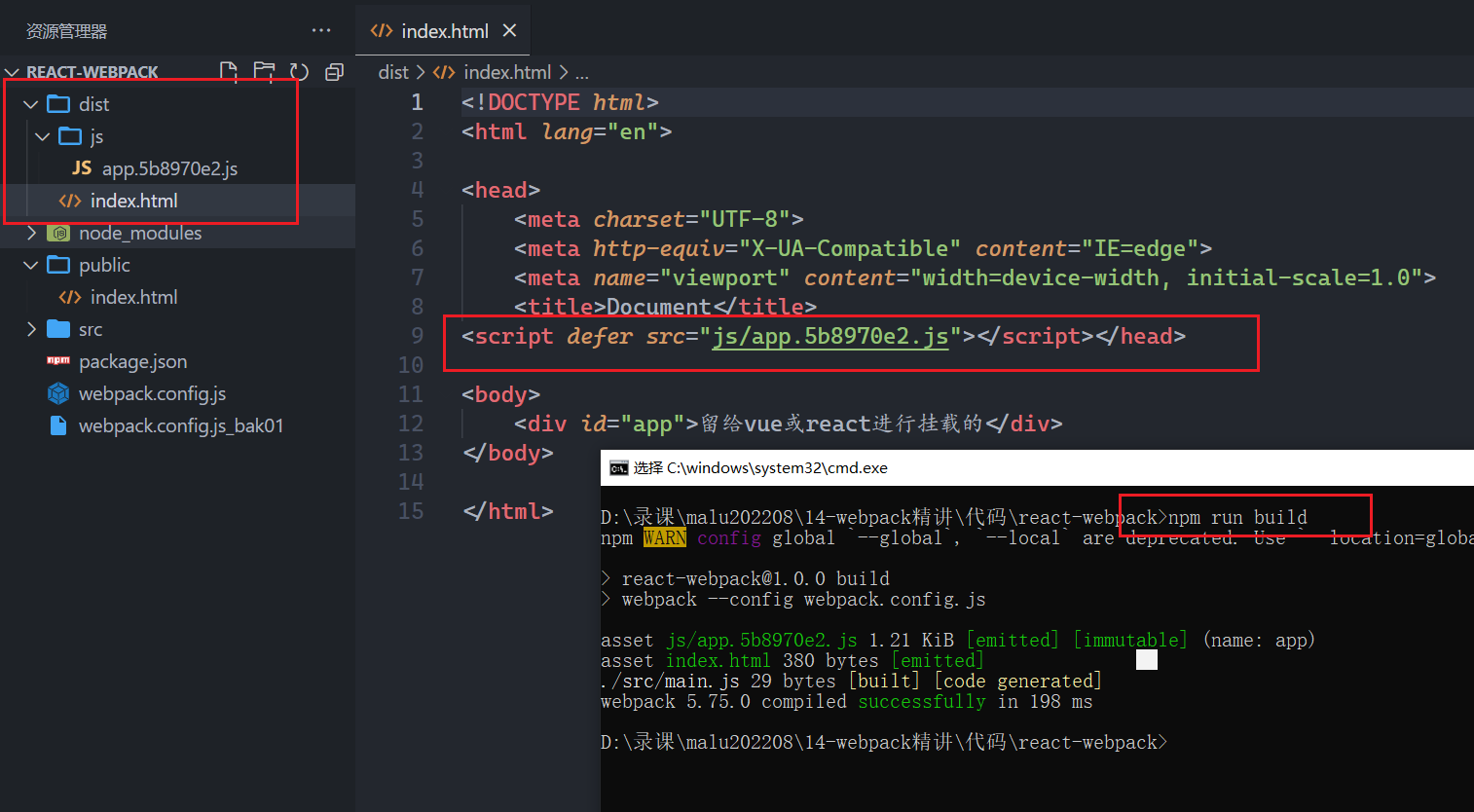Collapse all folders using the collapse icon
This screenshot has width=1474, height=812.
[x=334, y=71]
